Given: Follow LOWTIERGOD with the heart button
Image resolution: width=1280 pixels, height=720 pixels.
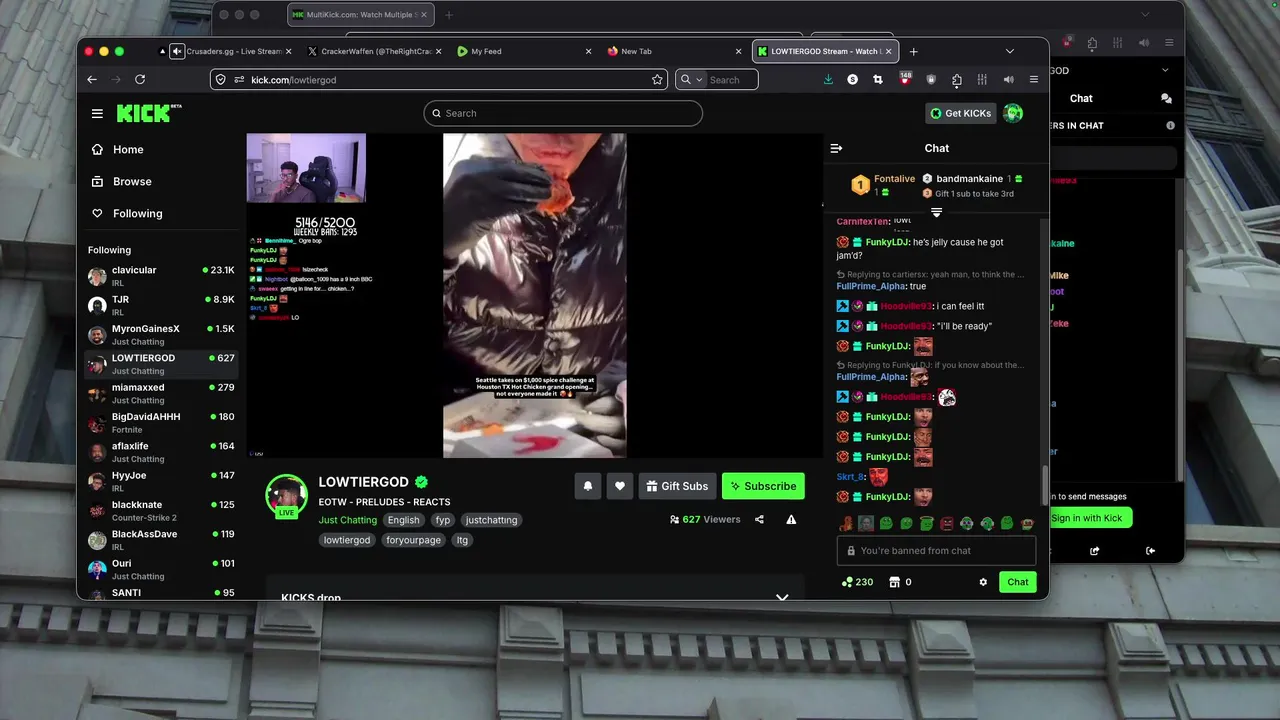Looking at the screenshot, I should coord(620,486).
